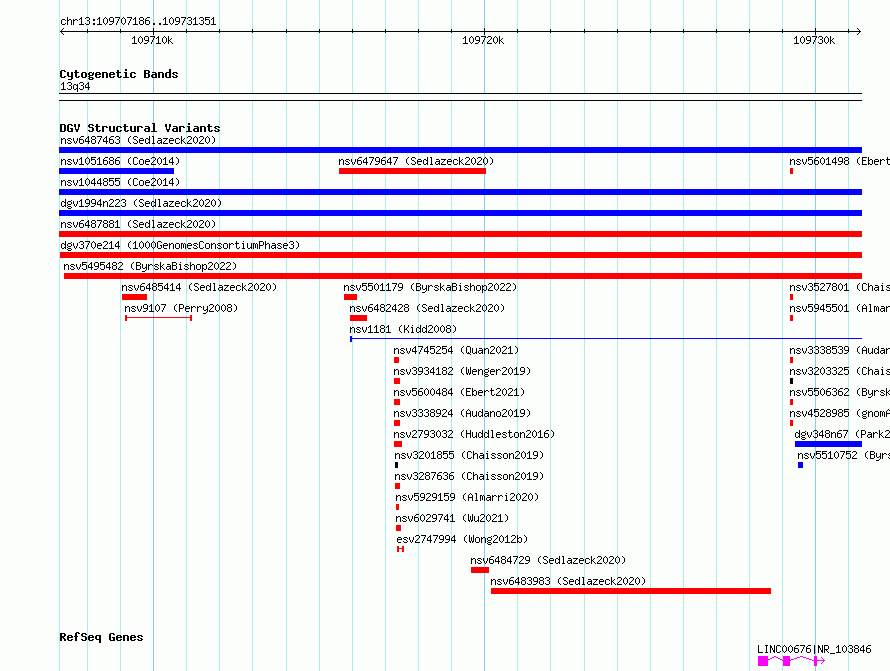Open the esv2747994 (Wong2012b) label
This screenshot has height=671, width=890.
pos(462,539)
